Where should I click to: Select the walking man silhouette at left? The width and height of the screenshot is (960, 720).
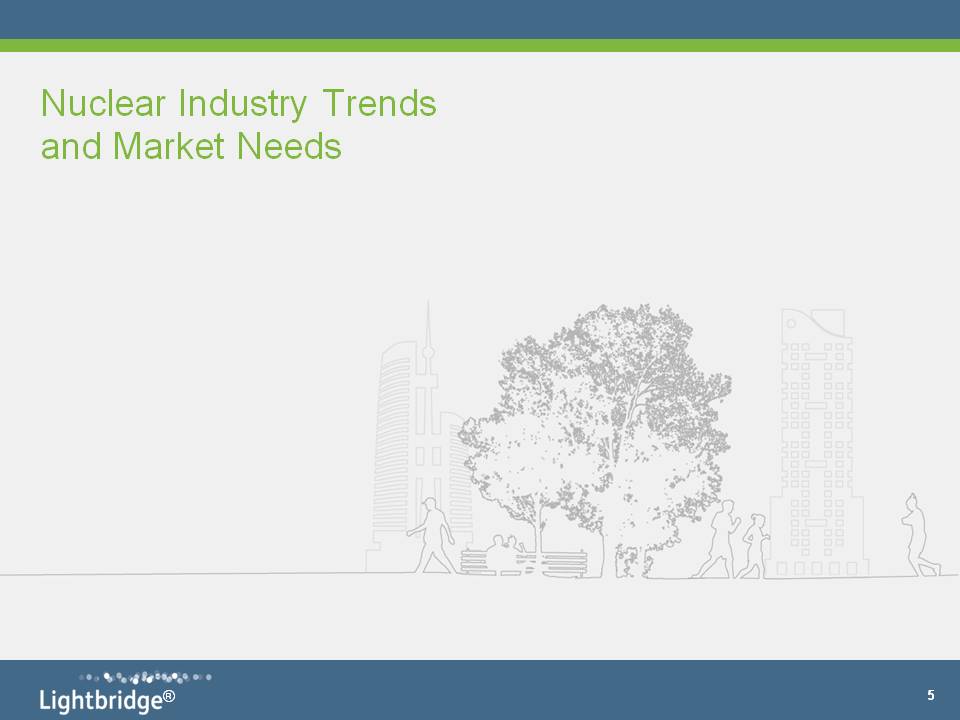[x=434, y=535]
